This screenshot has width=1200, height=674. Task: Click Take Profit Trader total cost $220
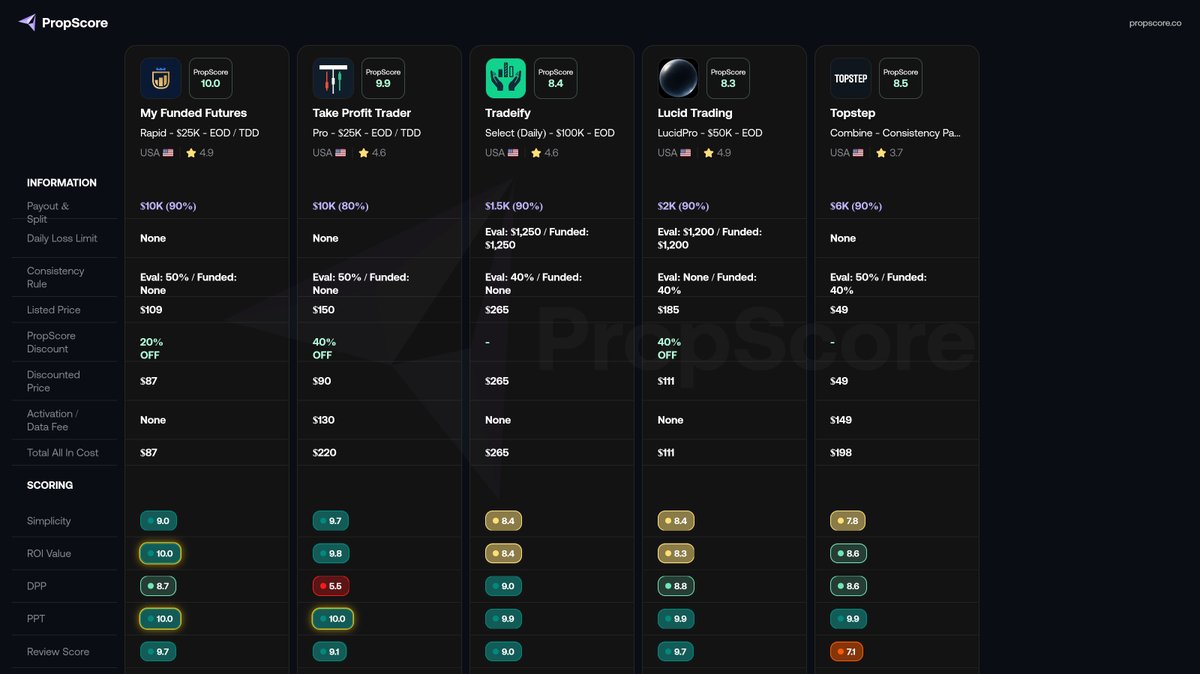pos(324,453)
